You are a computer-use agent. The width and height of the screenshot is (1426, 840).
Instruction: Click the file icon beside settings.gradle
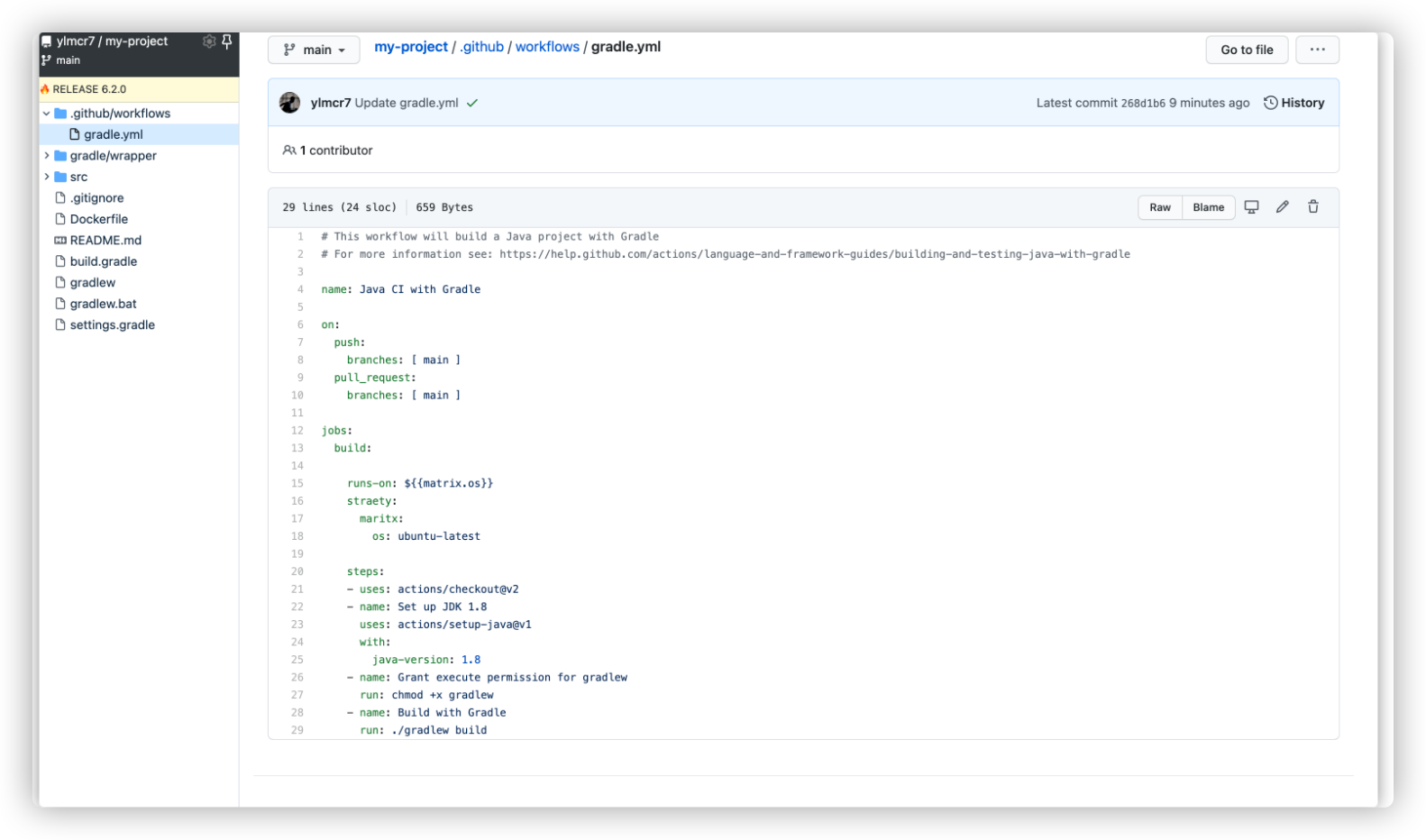60,324
